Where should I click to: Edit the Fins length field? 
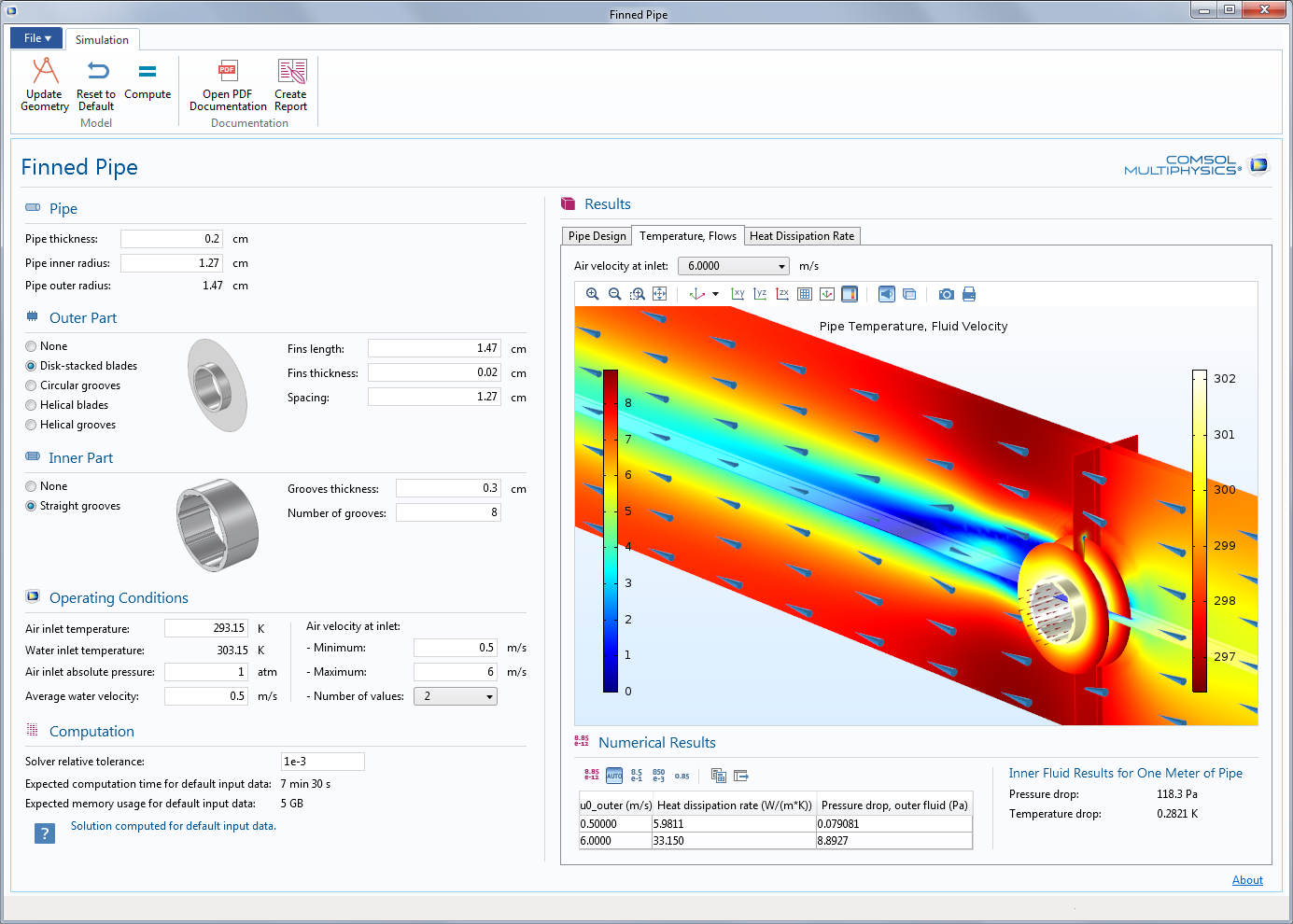[434, 348]
